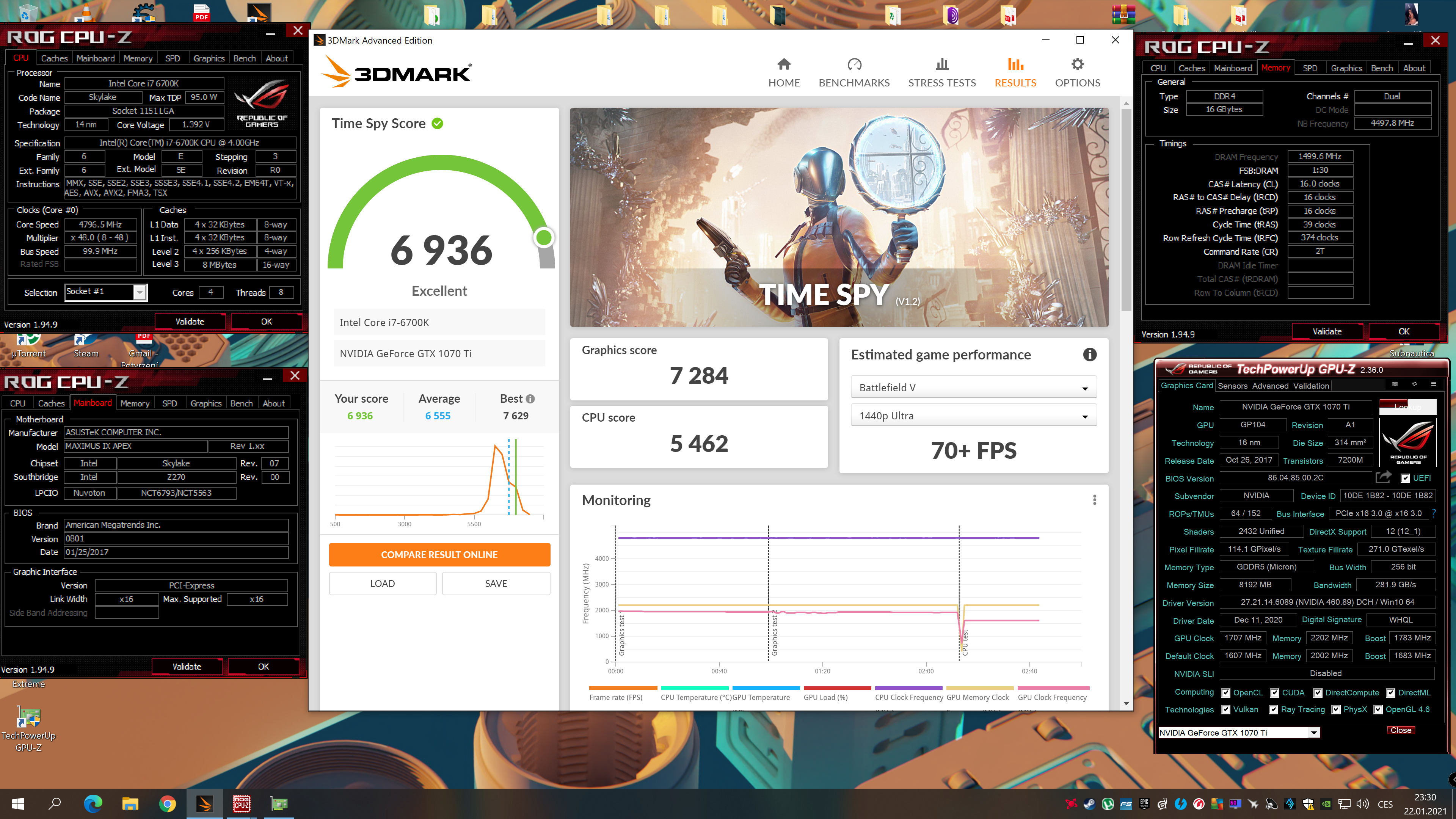Click Validate in the top-left CPU-Z window
This screenshot has width=1456, height=819.
click(x=189, y=321)
